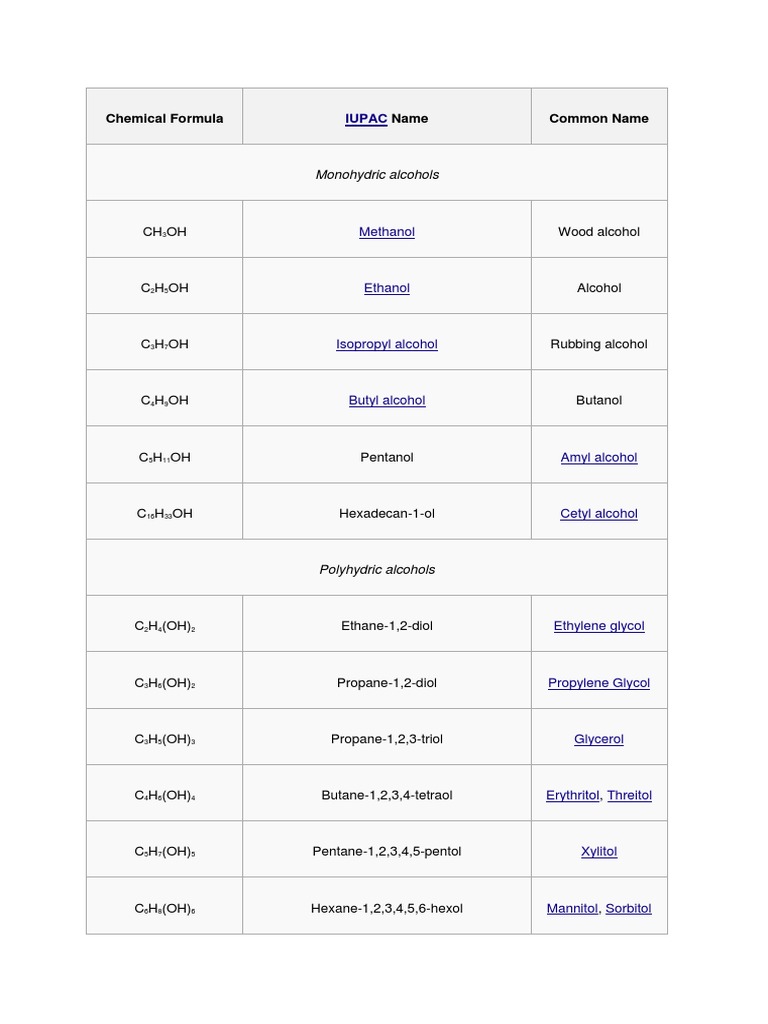This screenshot has width=768, height=1024.
Task: Open the Sorbitol link
Action: click(x=628, y=908)
